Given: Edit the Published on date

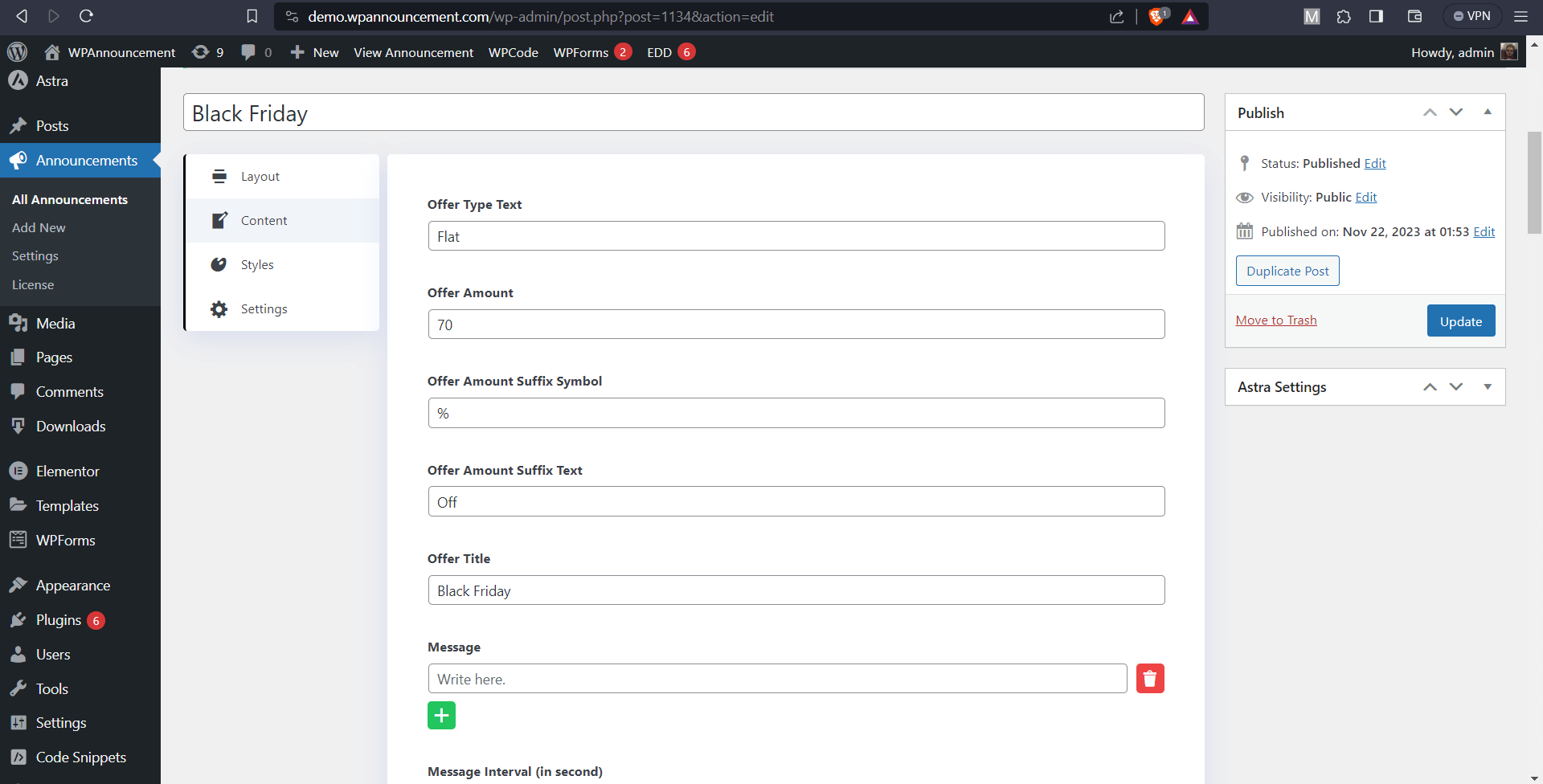Looking at the screenshot, I should 1484,232.
